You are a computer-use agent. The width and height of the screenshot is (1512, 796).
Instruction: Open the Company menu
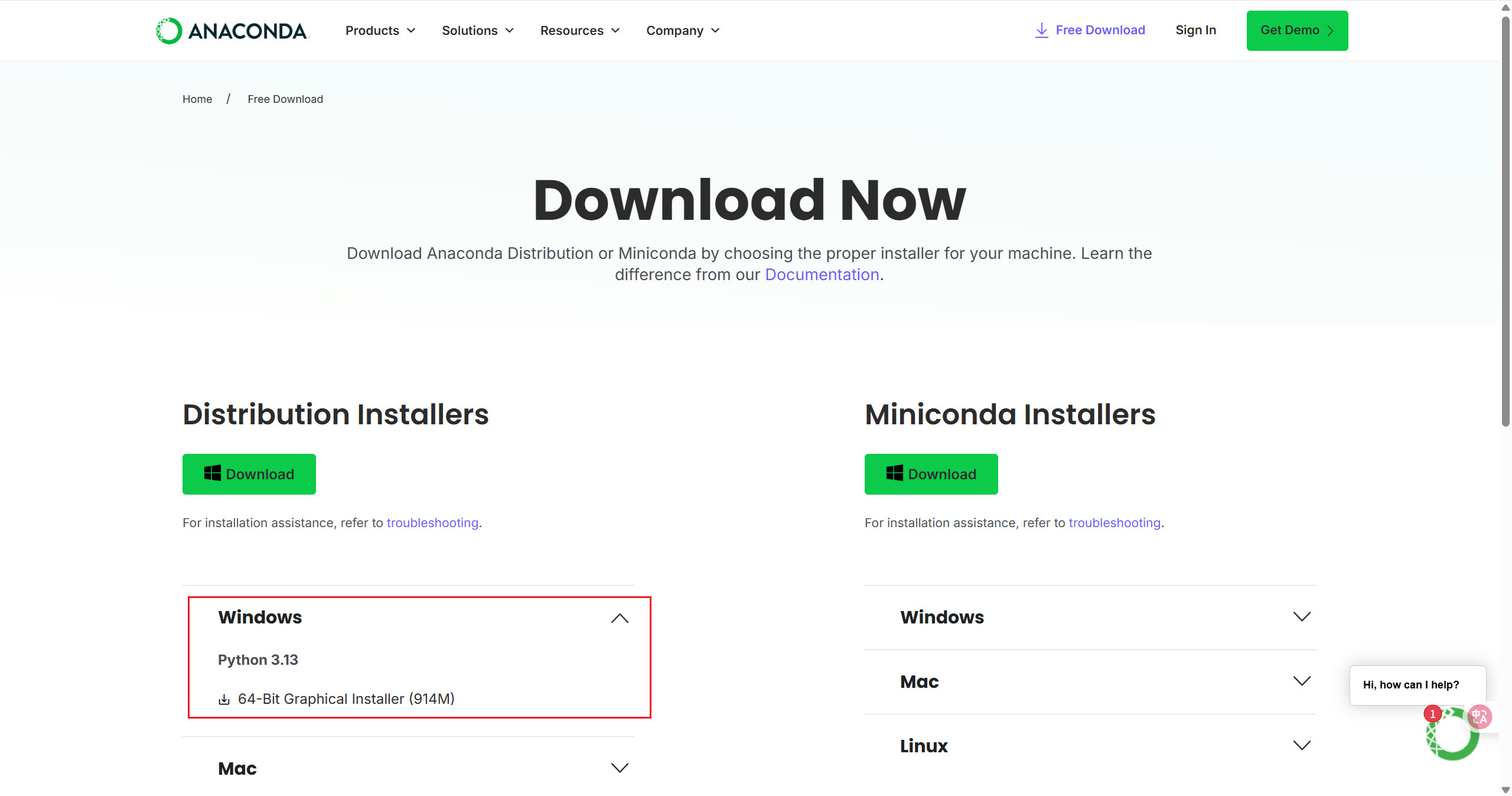coord(683,31)
